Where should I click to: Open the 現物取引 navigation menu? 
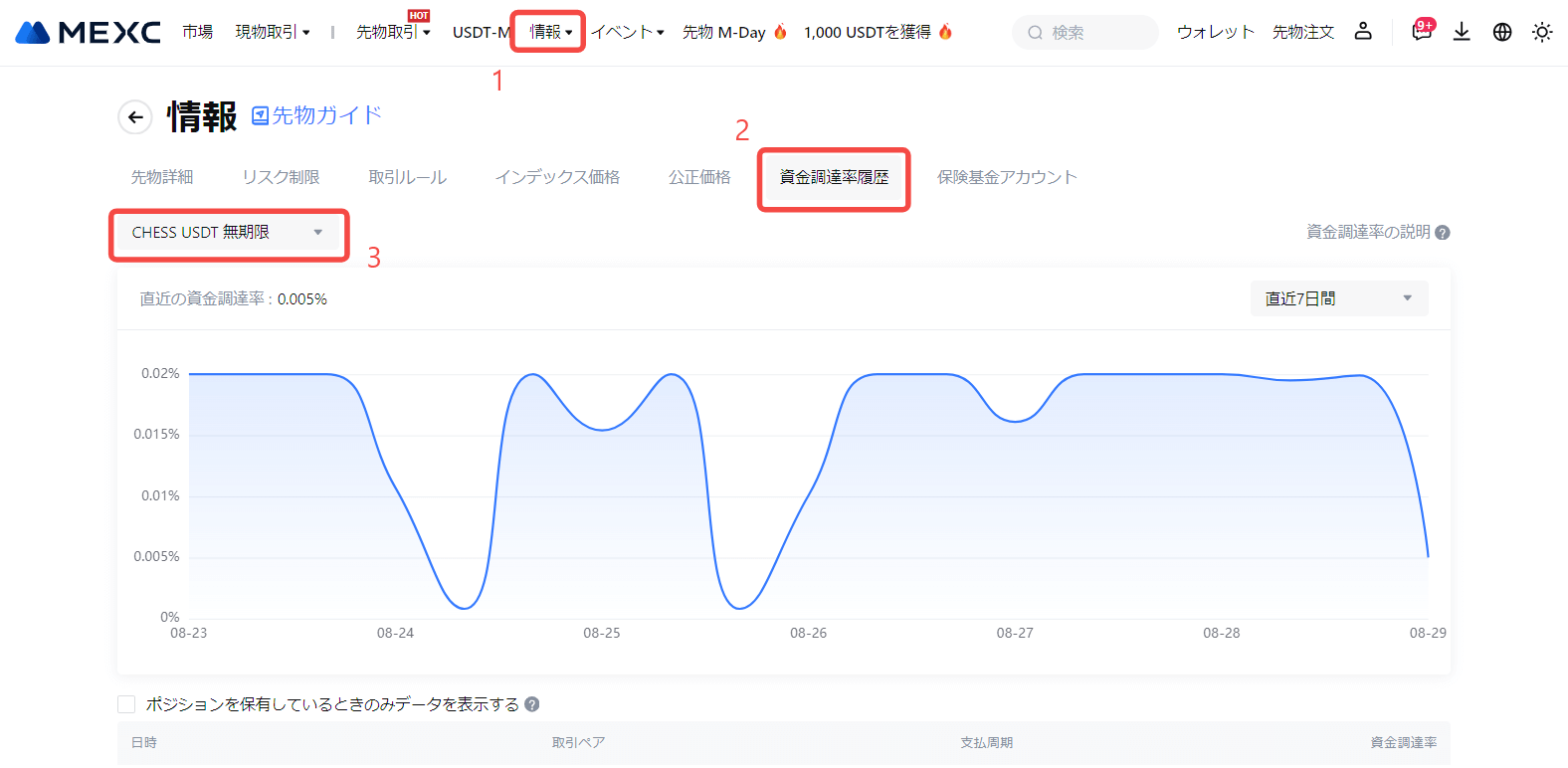click(273, 32)
